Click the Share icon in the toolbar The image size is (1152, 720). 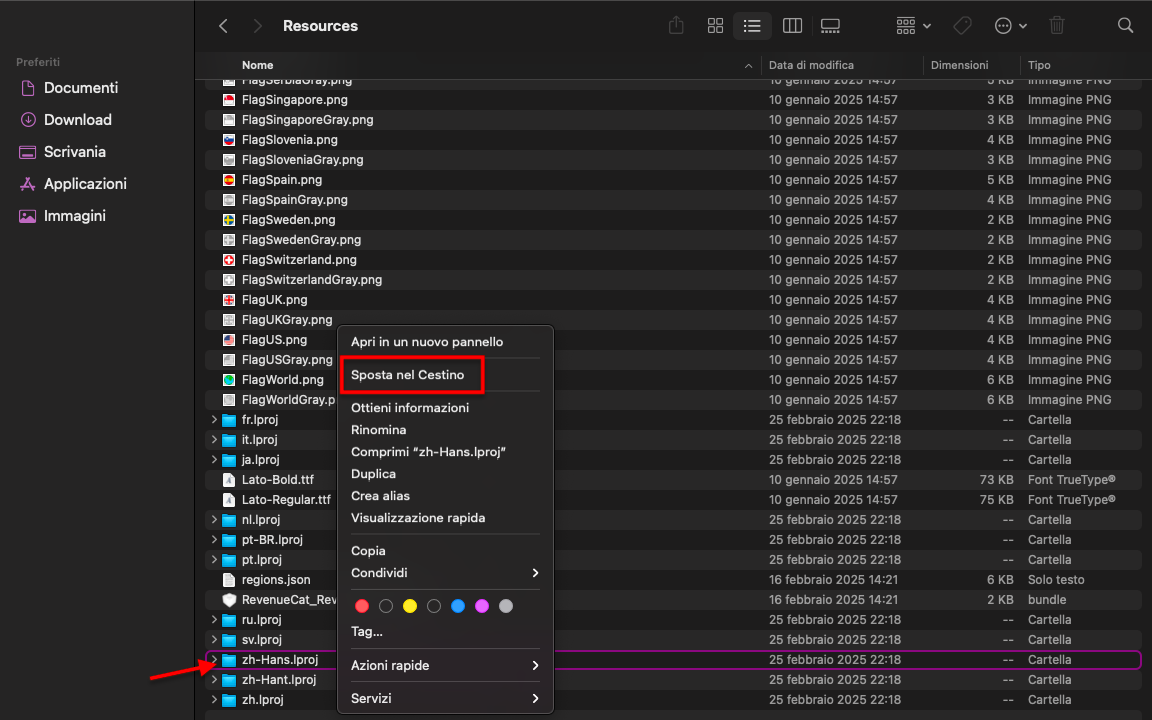click(x=676, y=25)
